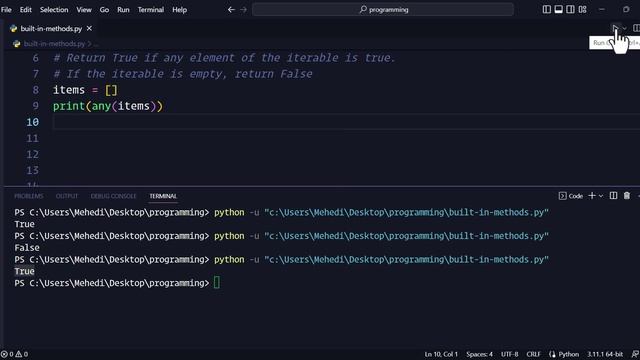Click Ln 10, Col 1 in status bar
Image resolution: width=640 pixels, height=360 pixels.
(441, 354)
